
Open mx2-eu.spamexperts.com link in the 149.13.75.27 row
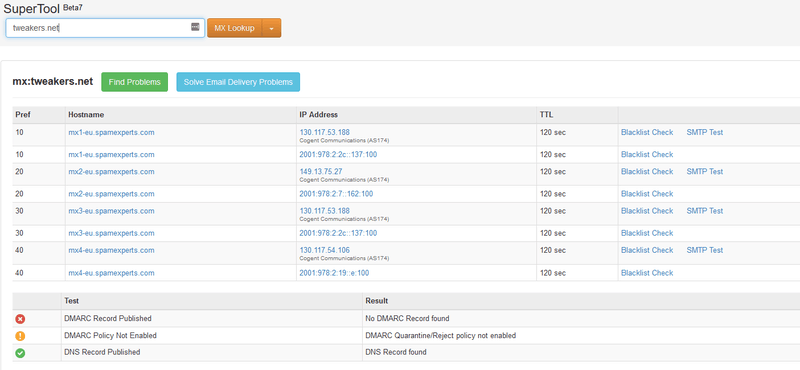[111, 171]
